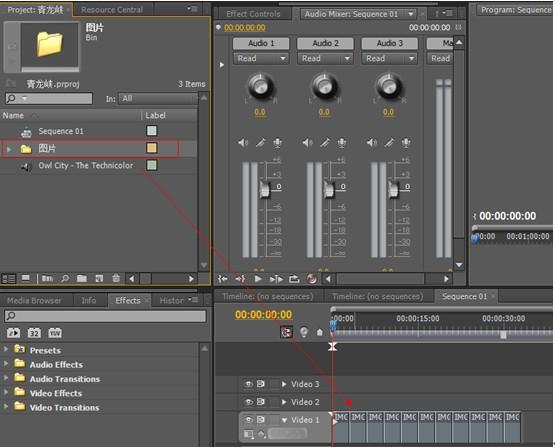Click the 32-bit effects filter icon
Image resolution: width=555 pixels, height=448 pixels.
[34, 333]
